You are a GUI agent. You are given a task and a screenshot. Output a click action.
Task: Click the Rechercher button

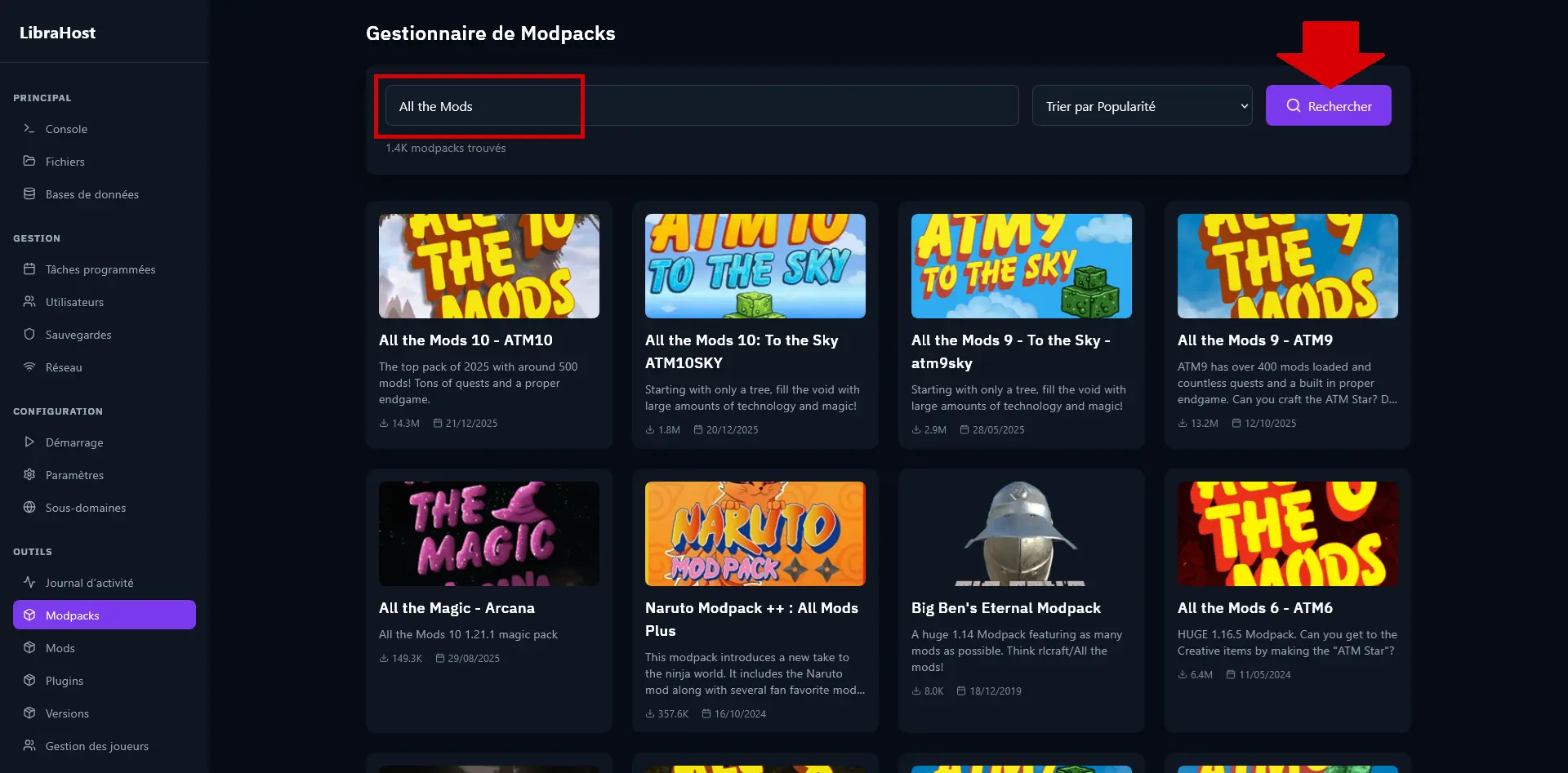(x=1328, y=105)
